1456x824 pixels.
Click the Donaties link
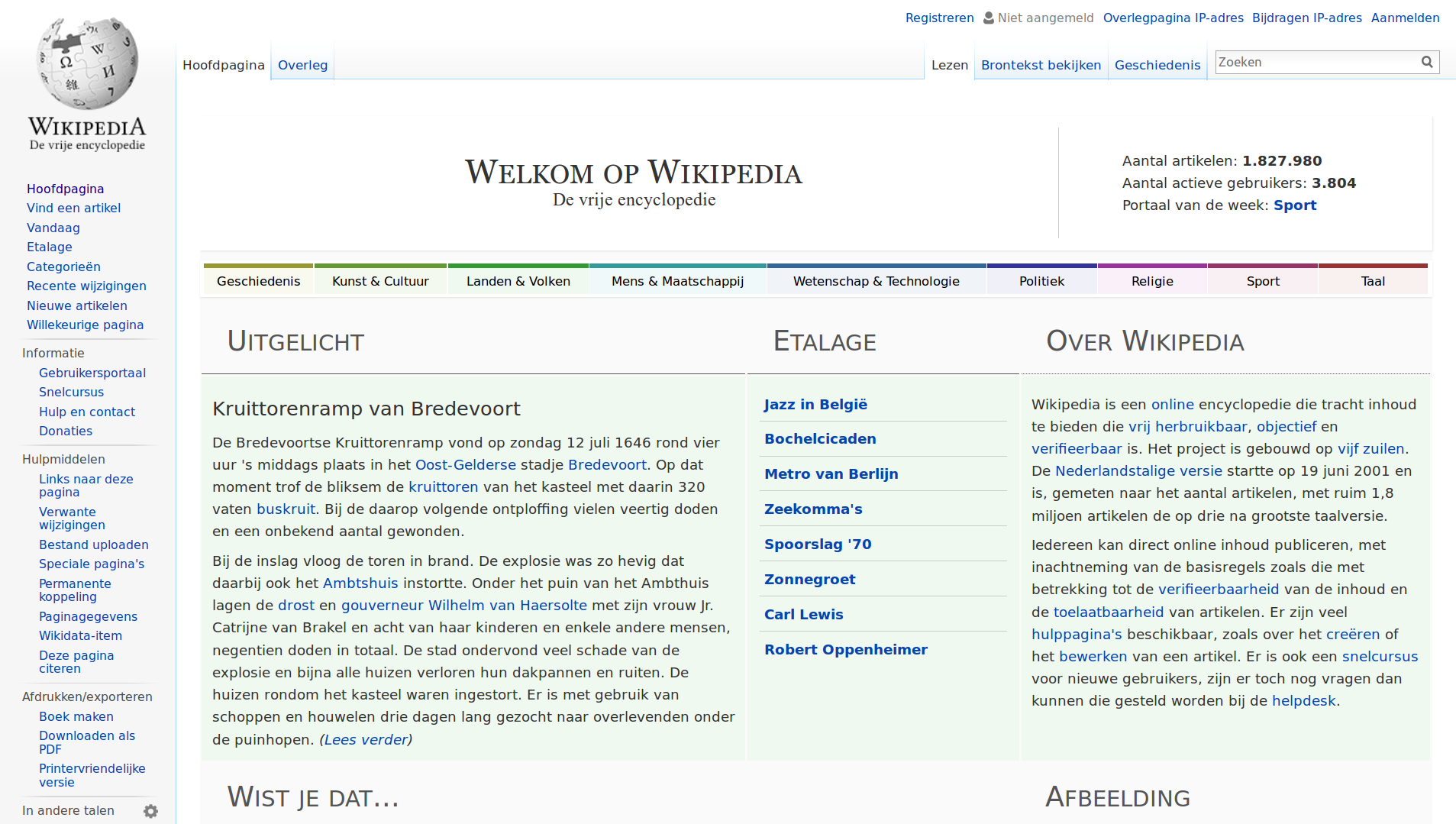click(x=65, y=431)
